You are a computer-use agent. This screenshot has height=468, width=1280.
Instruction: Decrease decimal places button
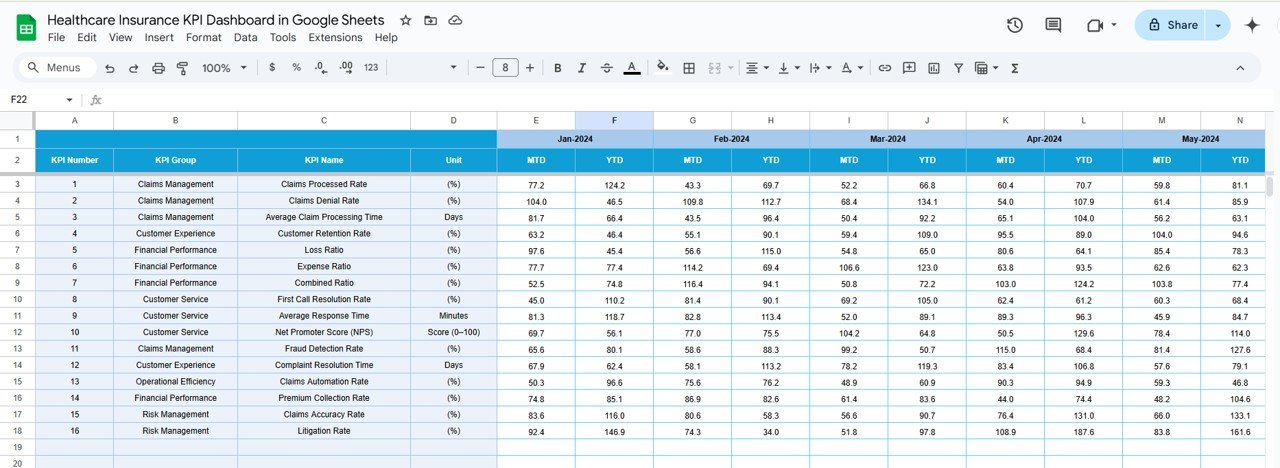point(320,68)
